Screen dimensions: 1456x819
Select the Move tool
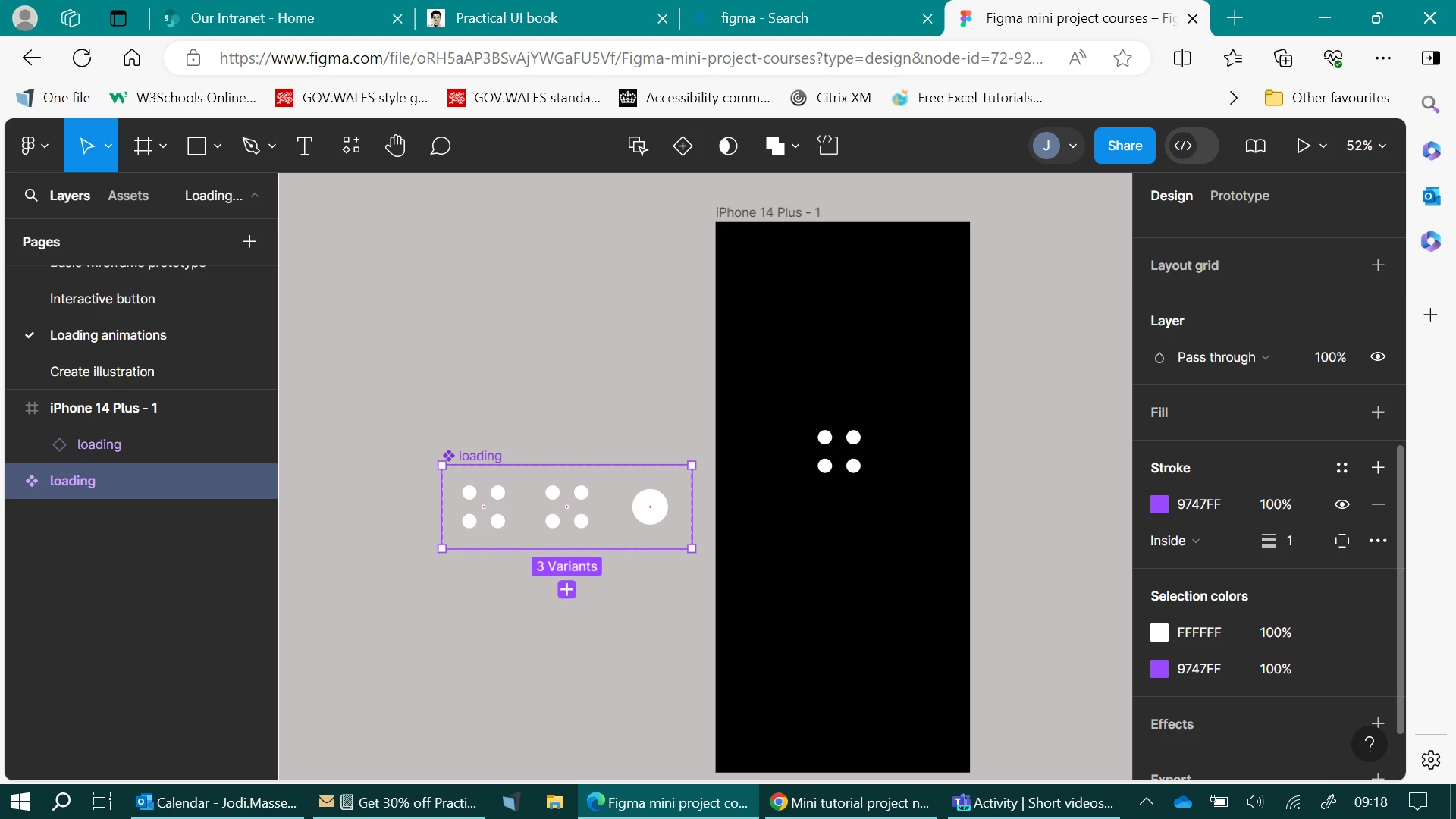pyautogui.click(x=86, y=146)
